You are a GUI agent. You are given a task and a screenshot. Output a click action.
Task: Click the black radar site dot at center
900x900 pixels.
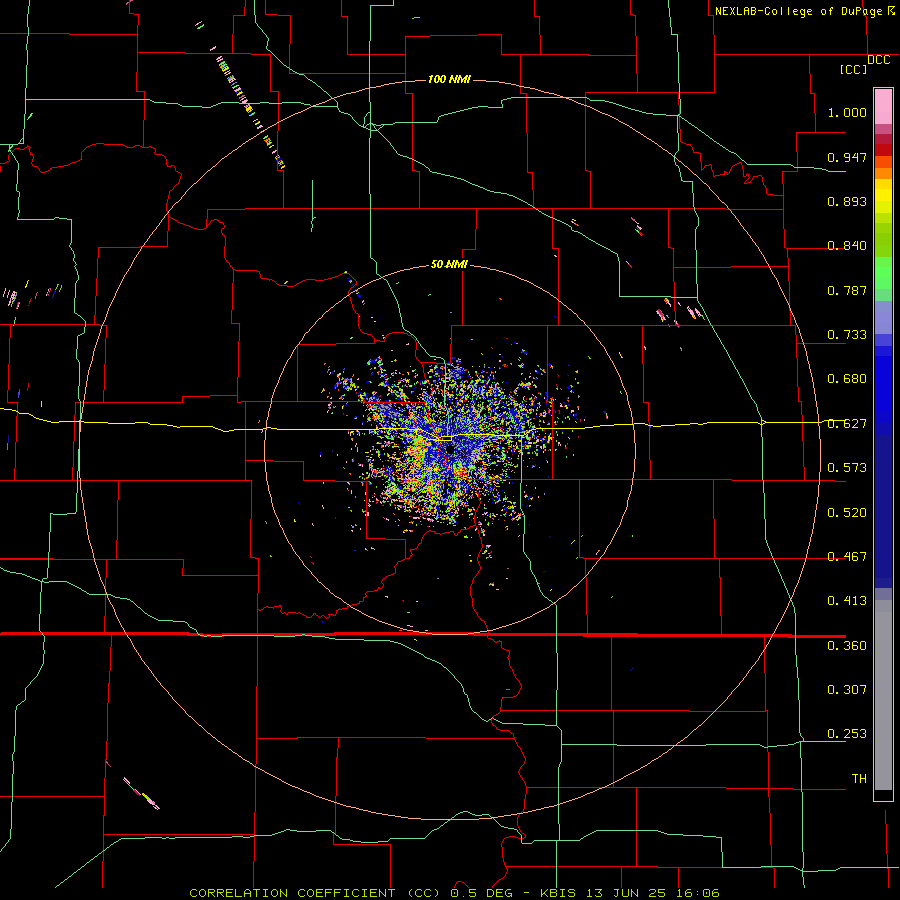point(450,450)
